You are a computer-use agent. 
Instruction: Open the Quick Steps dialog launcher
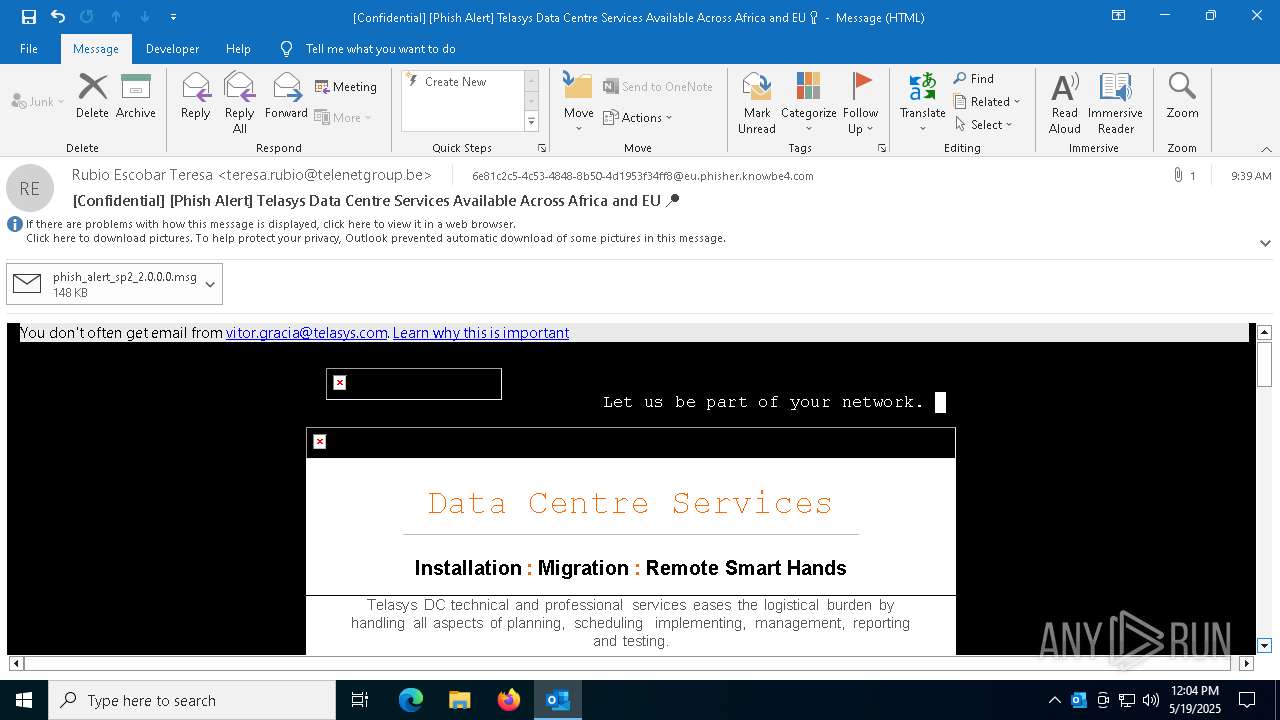point(542,148)
